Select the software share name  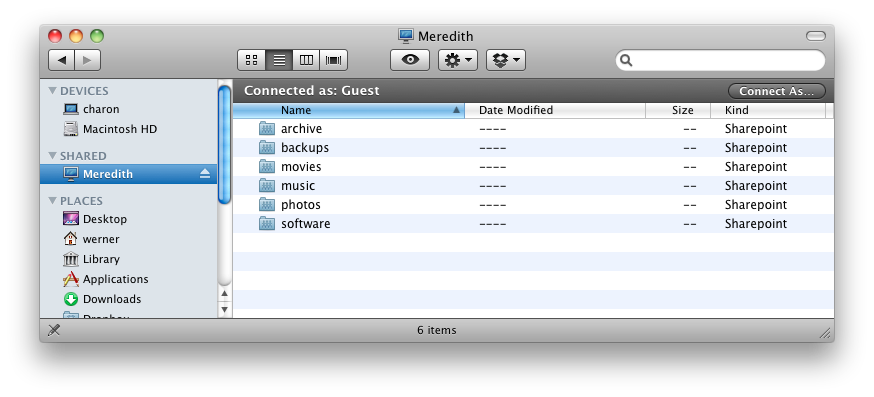point(305,224)
